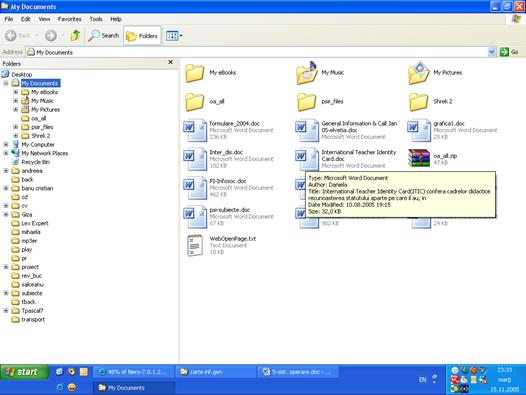Open the Address bar dropdown arrow
This screenshot has width=526, height=395.
tap(491, 52)
